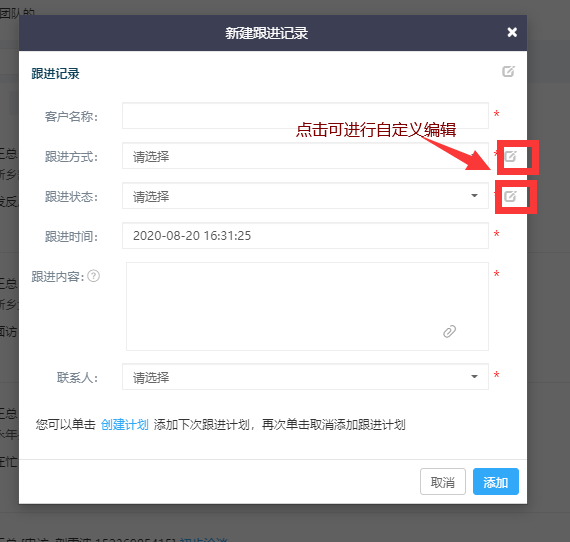Image resolution: width=570 pixels, height=542 pixels.
Task: Click the 联系人 label
Action: 77,378
